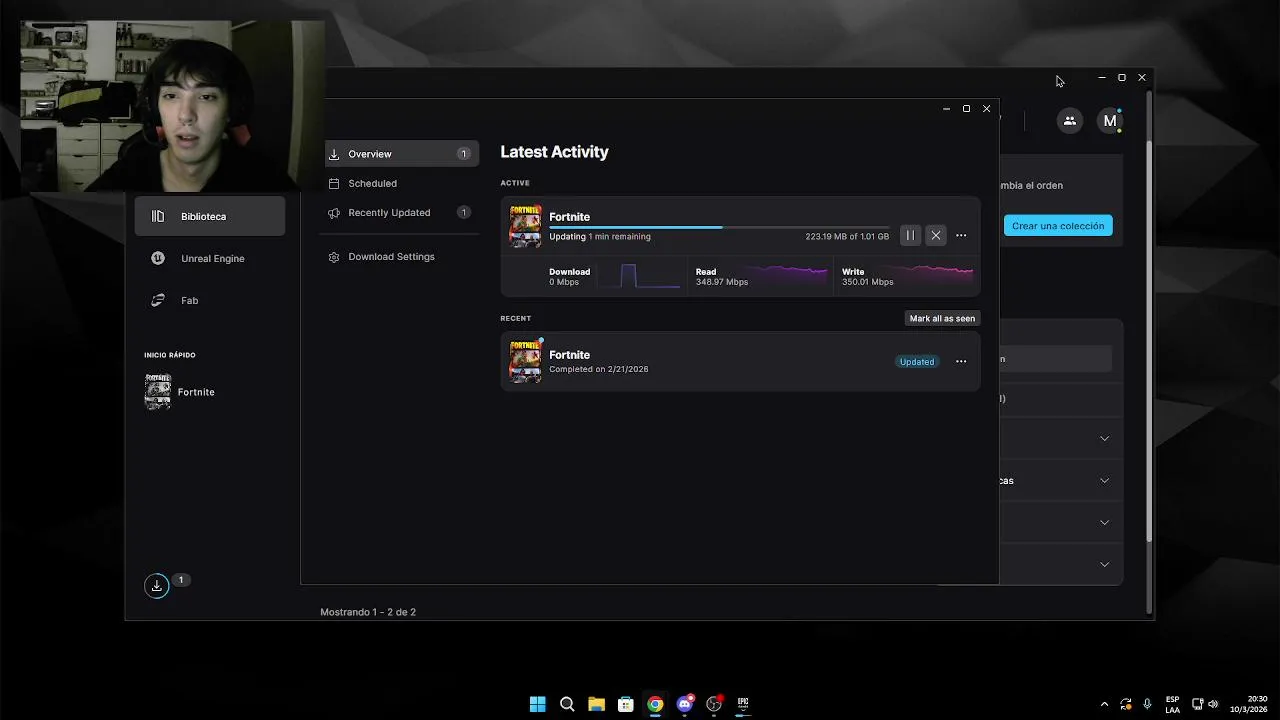Click the 'INICIO RÁPIDO' section label

tap(170, 355)
